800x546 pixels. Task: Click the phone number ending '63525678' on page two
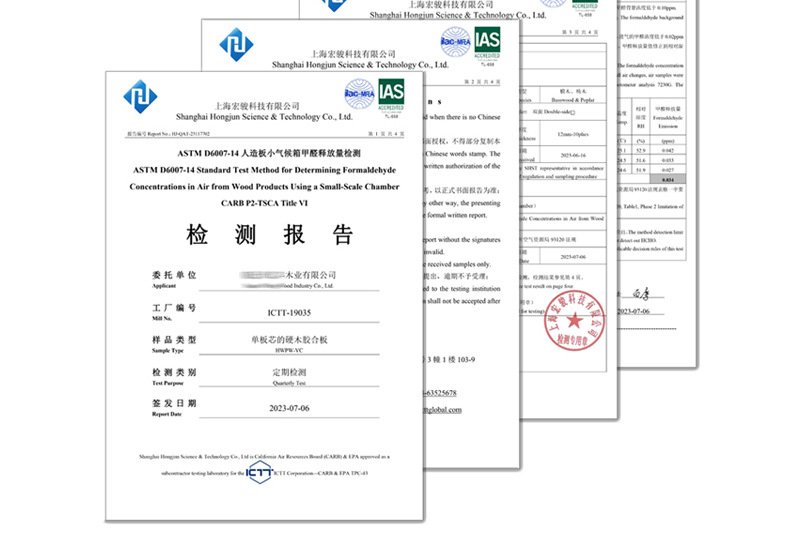pos(441,393)
